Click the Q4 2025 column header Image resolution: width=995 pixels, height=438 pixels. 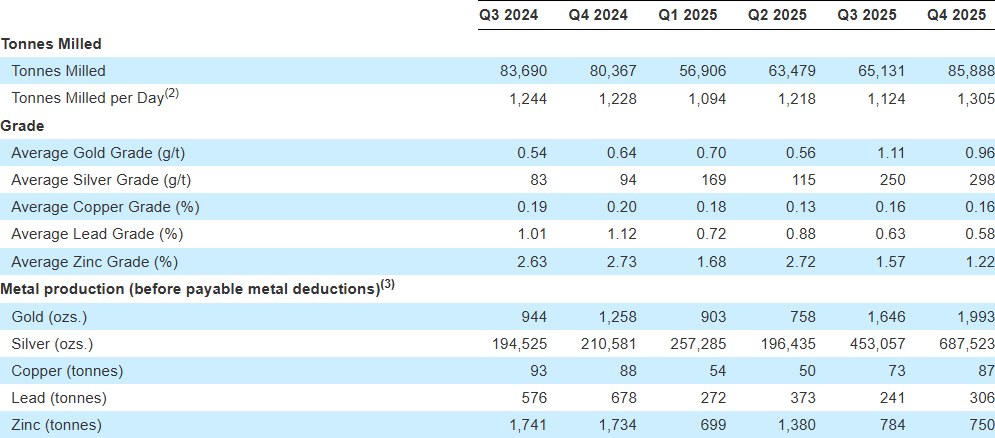pyautogui.click(x=958, y=15)
